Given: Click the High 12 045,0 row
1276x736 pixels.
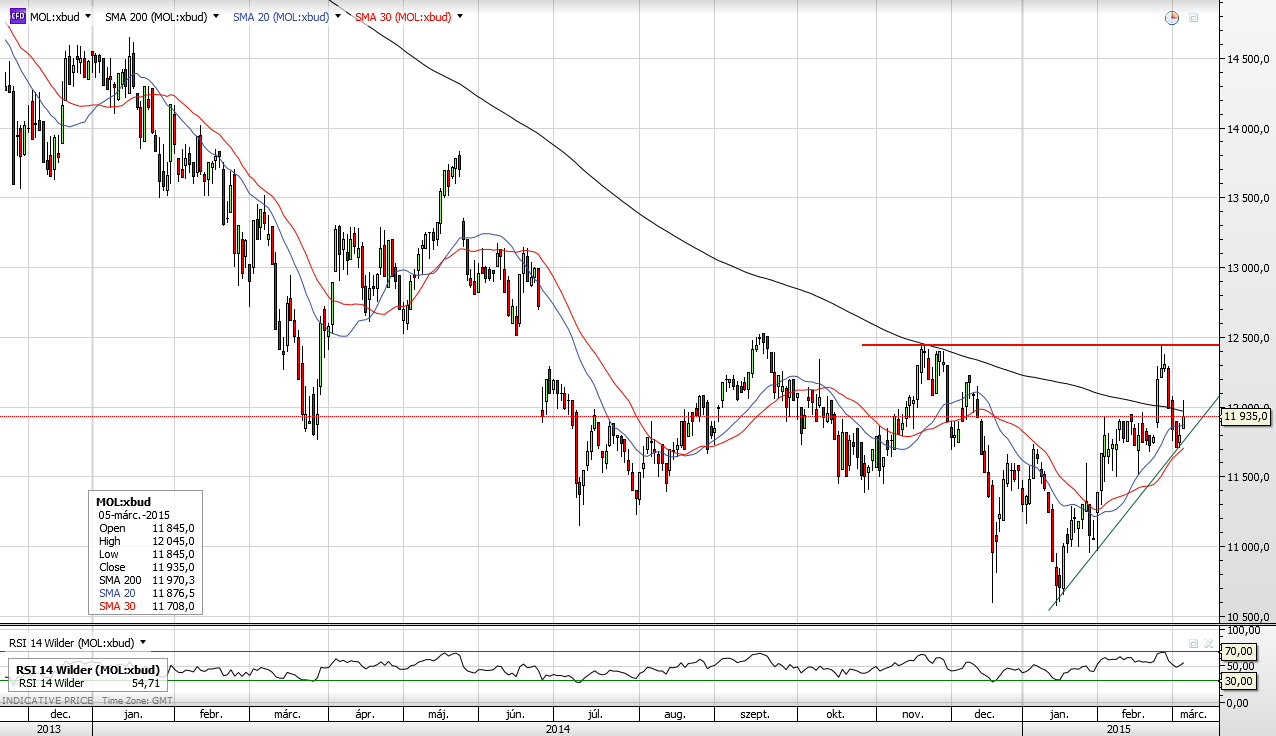Looking at the screenshot, I should (146, 541).
